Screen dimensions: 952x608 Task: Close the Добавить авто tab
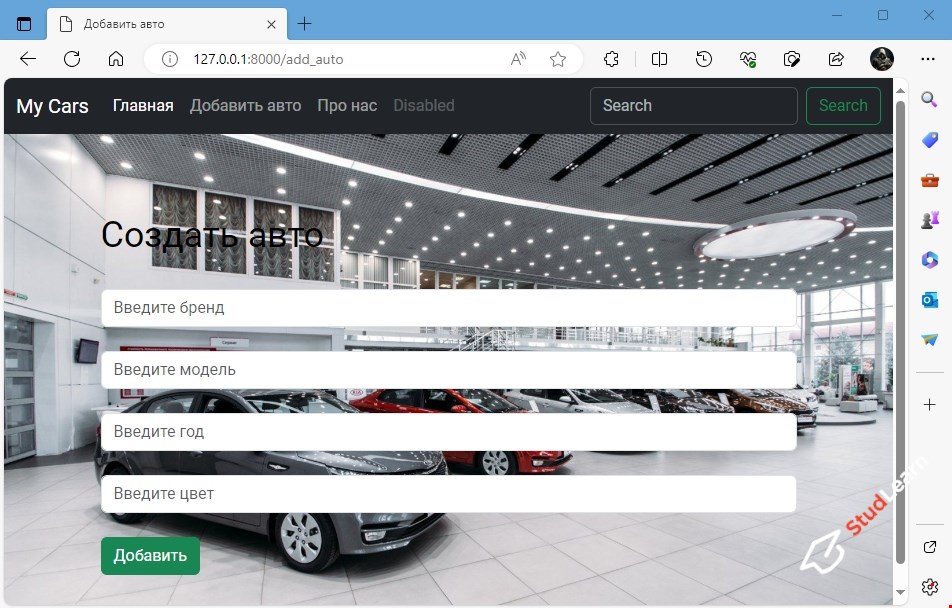tap(271, 24)
